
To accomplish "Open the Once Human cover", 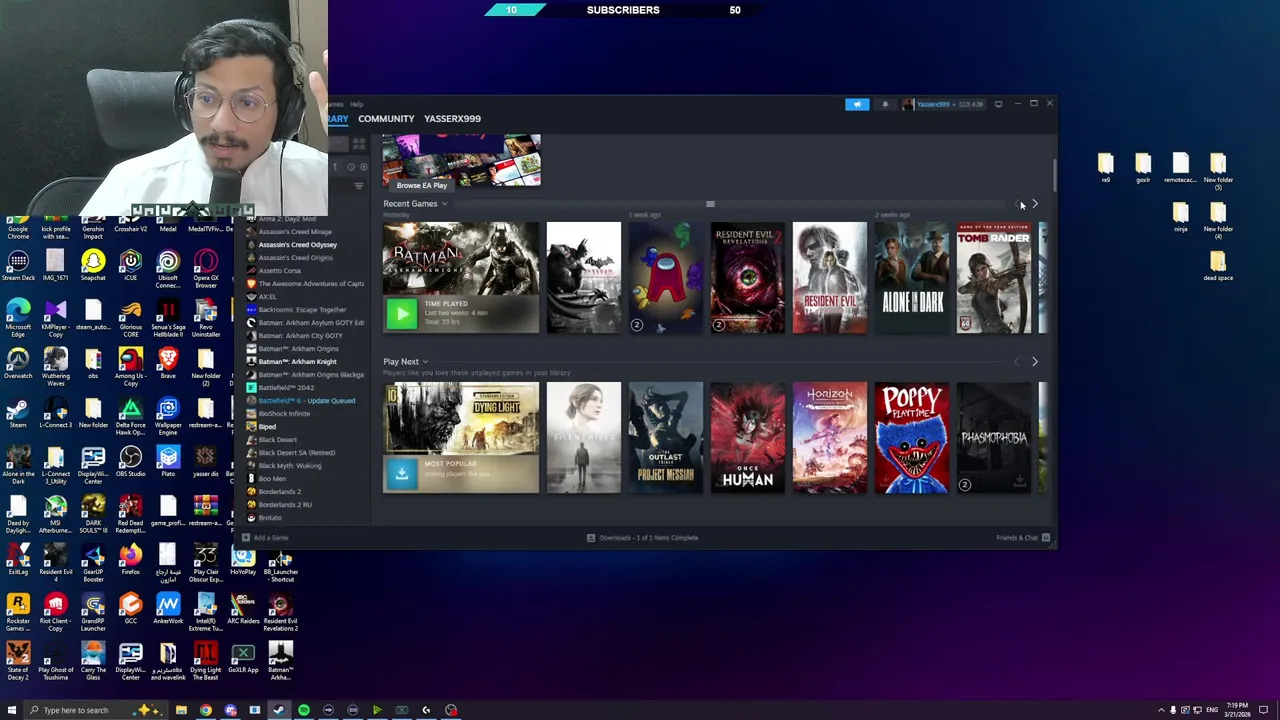I will click(748, 438).
